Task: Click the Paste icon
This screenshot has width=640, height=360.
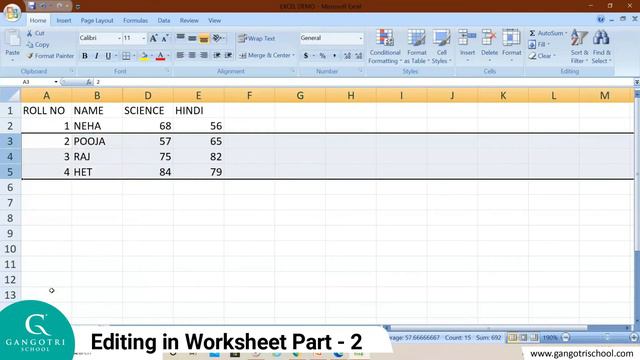Action: (x=12, y=39)
